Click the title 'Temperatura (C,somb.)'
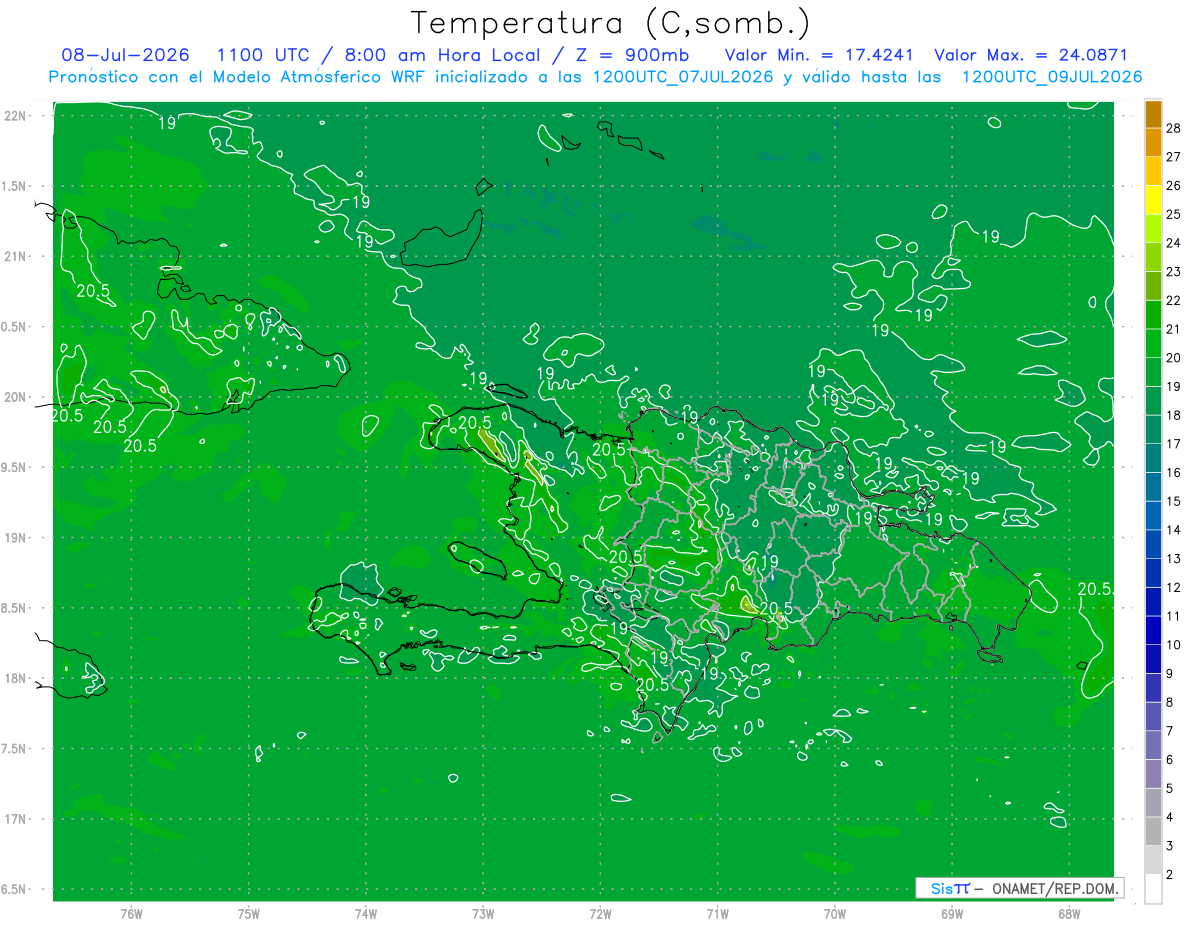Screen dimensions: 1200x927 tap(611, 23)
